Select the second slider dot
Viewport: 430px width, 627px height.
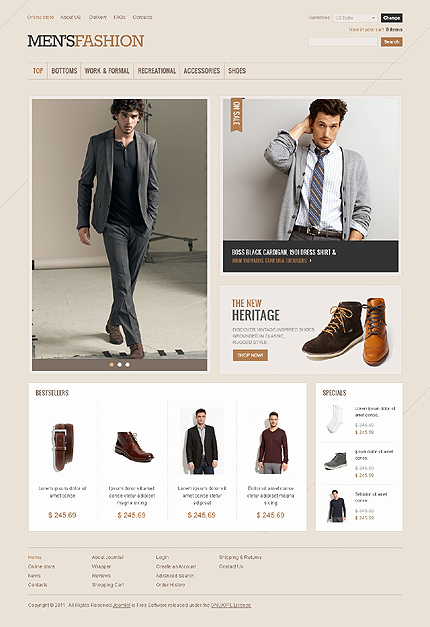pyautogui.click(x=119, y=364)
